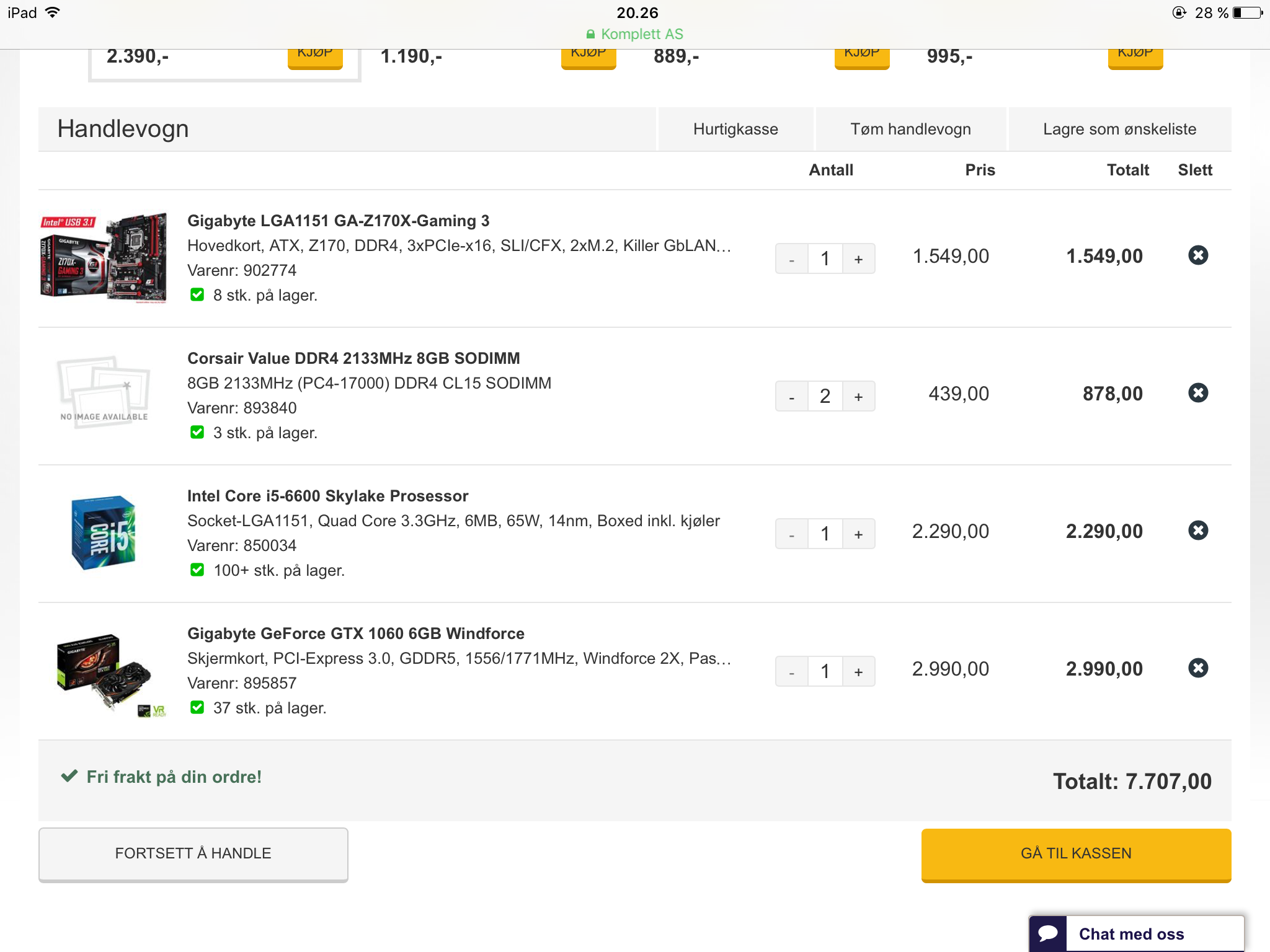Click Tøm handlevogn to empty cart

pyautogui.click(x=910, y=129)
